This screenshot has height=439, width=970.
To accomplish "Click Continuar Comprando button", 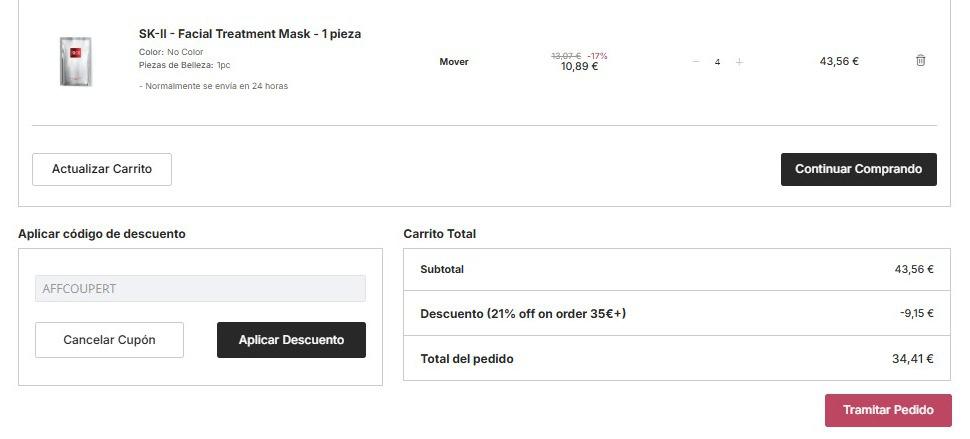I will pos(858,169).
